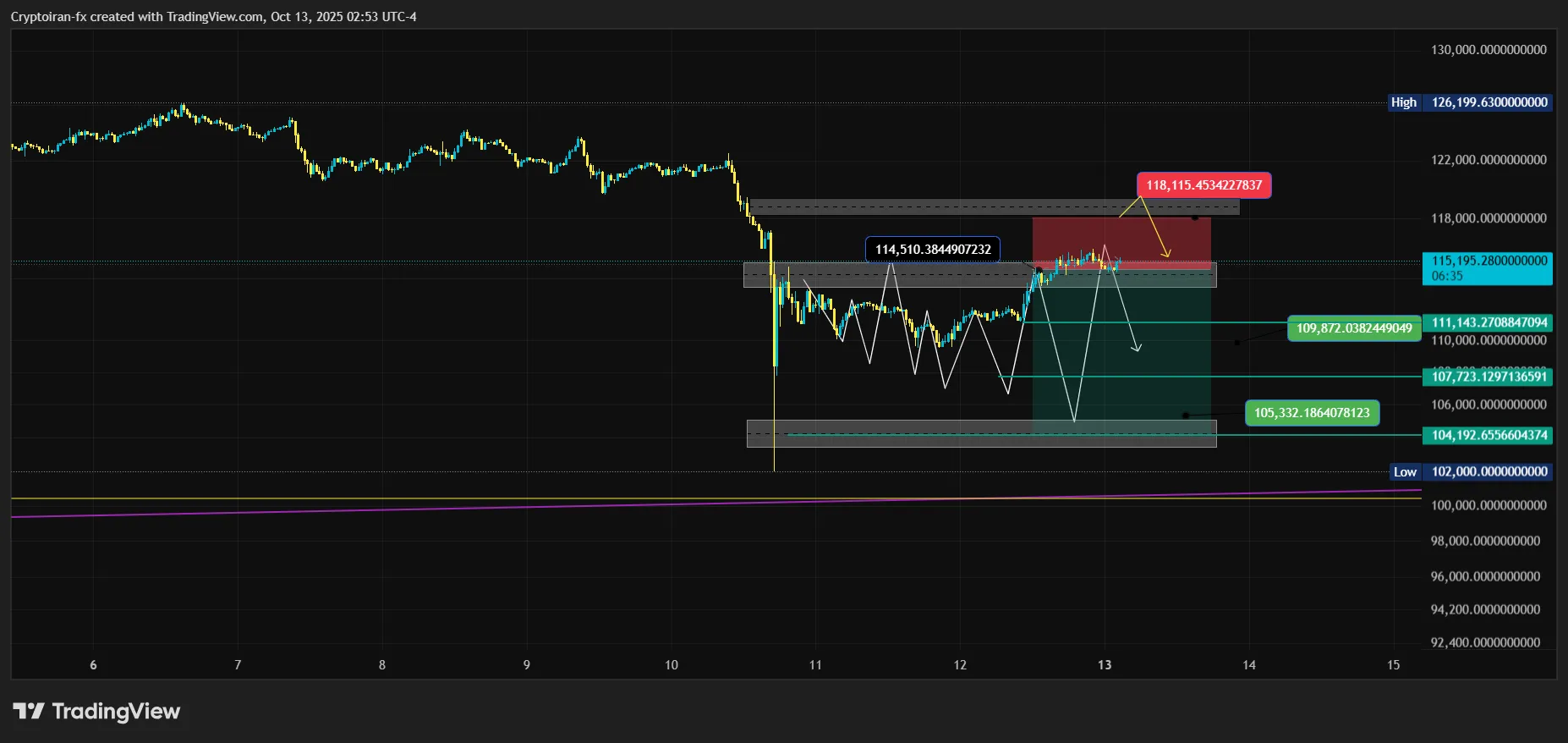Click date 13 on the time axis
The image size is (1568, 743).
(x=1105, y=665)
